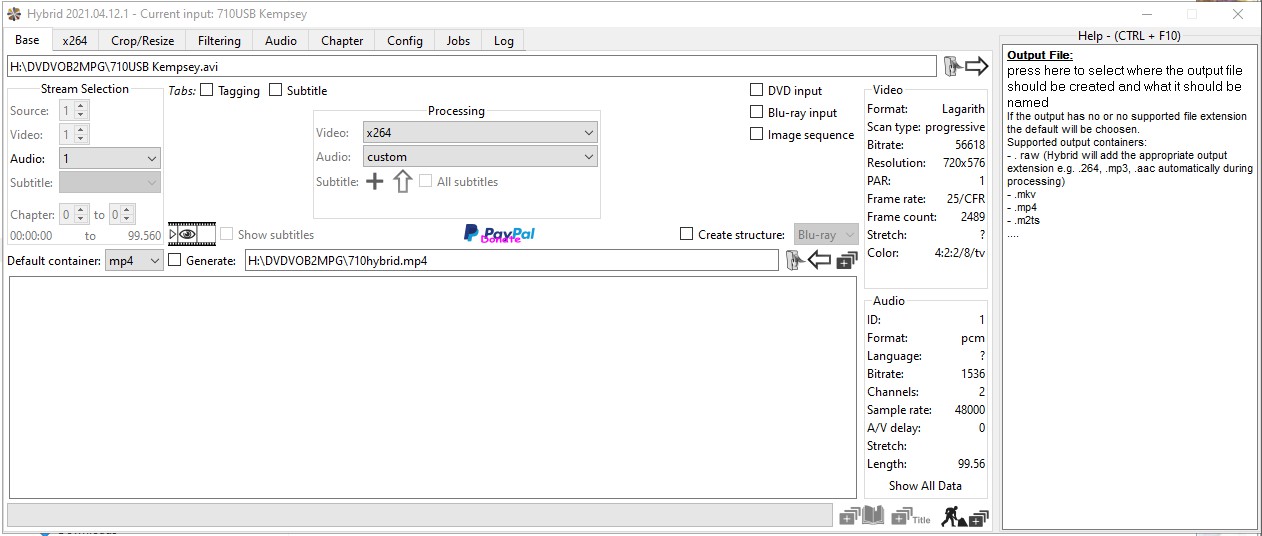Click the PayPal Donate logo
The width and height of the screenshot is (1262, 536).
pos(499,234)
